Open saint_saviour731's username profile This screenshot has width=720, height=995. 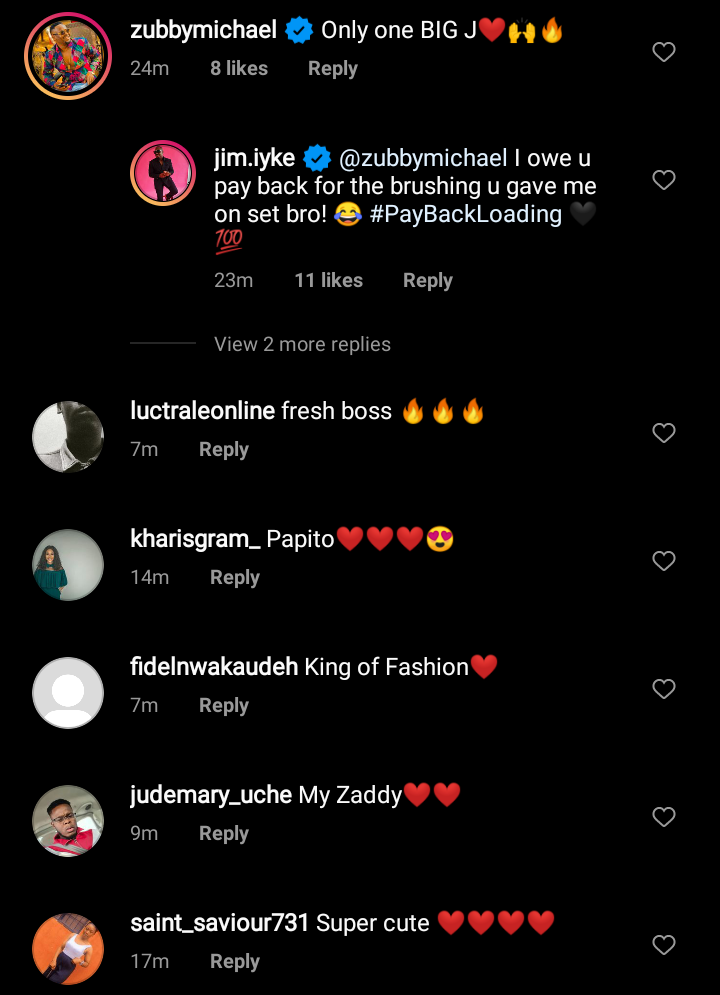pyautogui.click(x=220, y=923)
